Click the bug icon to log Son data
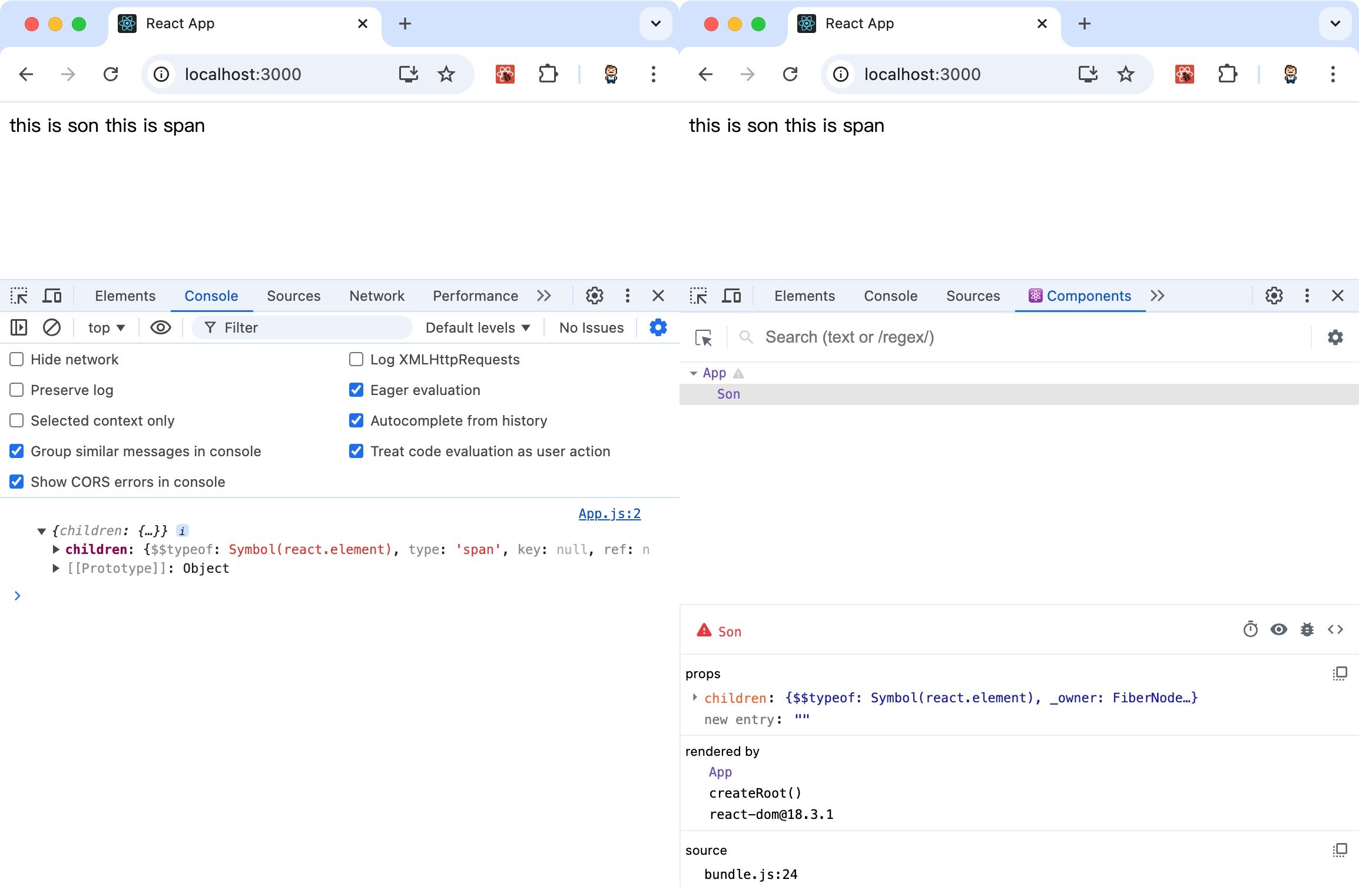This screenshot has height=896, width=1359. point(1307,630)
